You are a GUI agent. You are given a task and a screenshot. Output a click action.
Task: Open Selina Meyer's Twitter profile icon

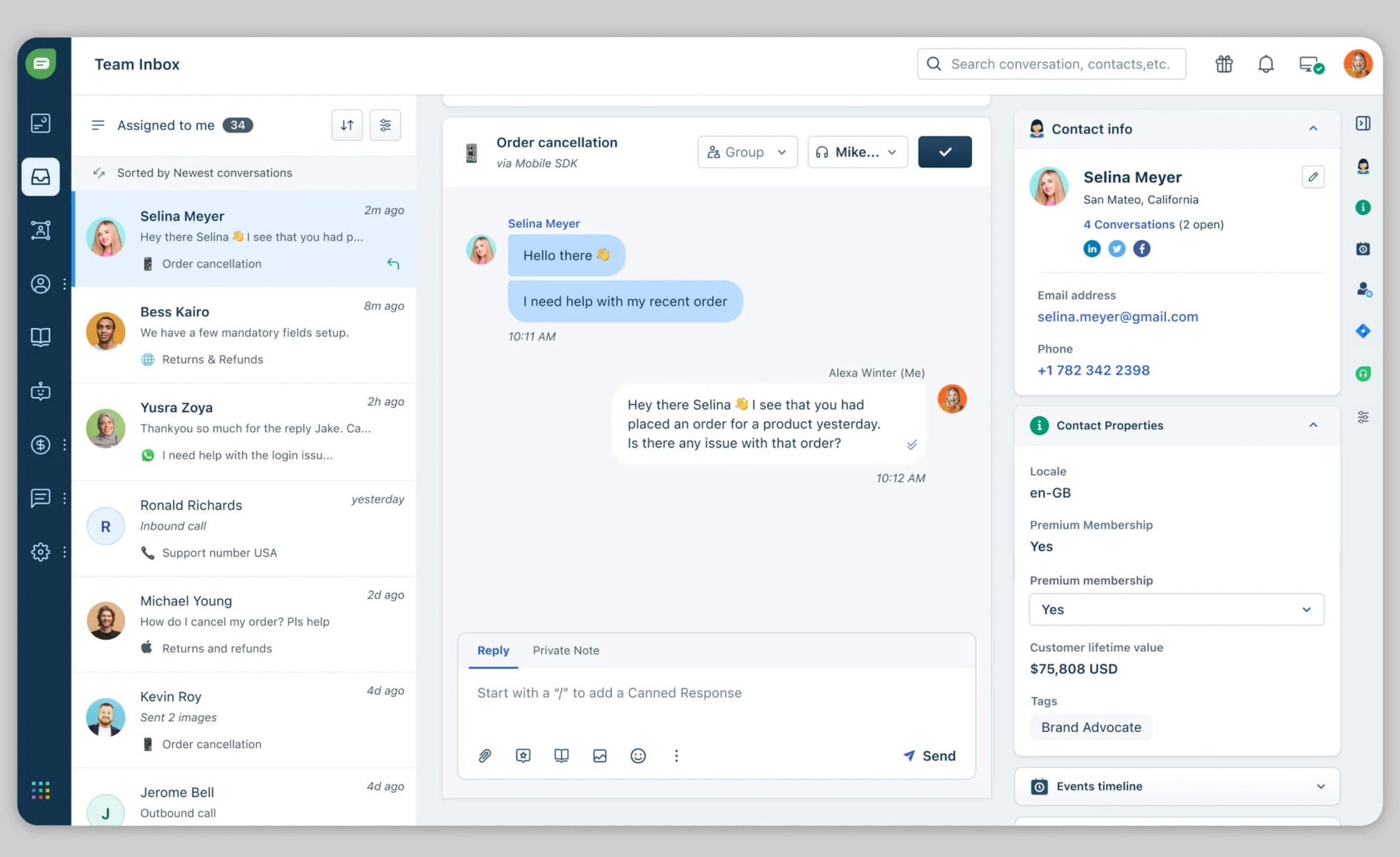pos(1116,249)
